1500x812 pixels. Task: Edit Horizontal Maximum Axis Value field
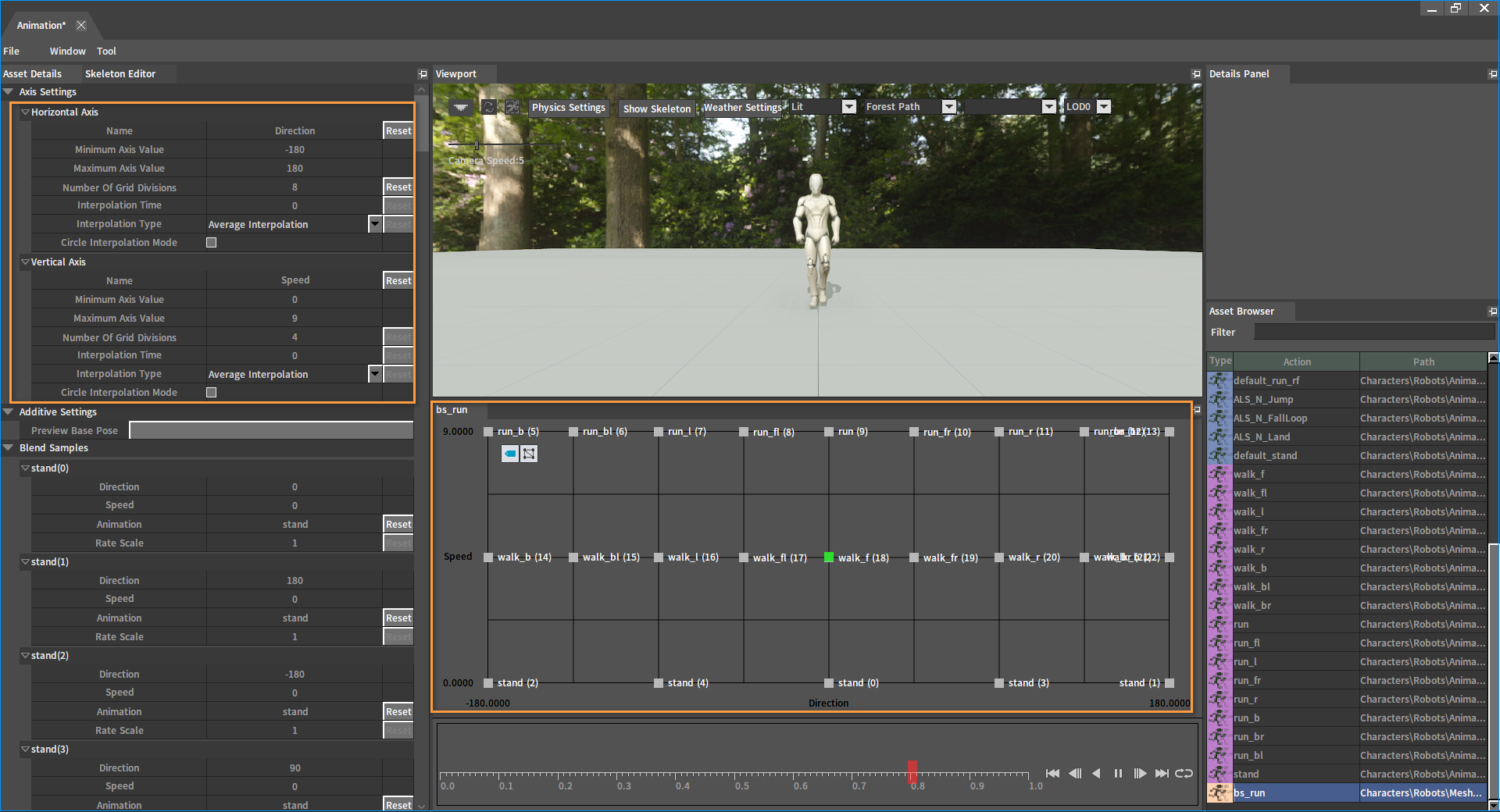(x=295, y=168)
